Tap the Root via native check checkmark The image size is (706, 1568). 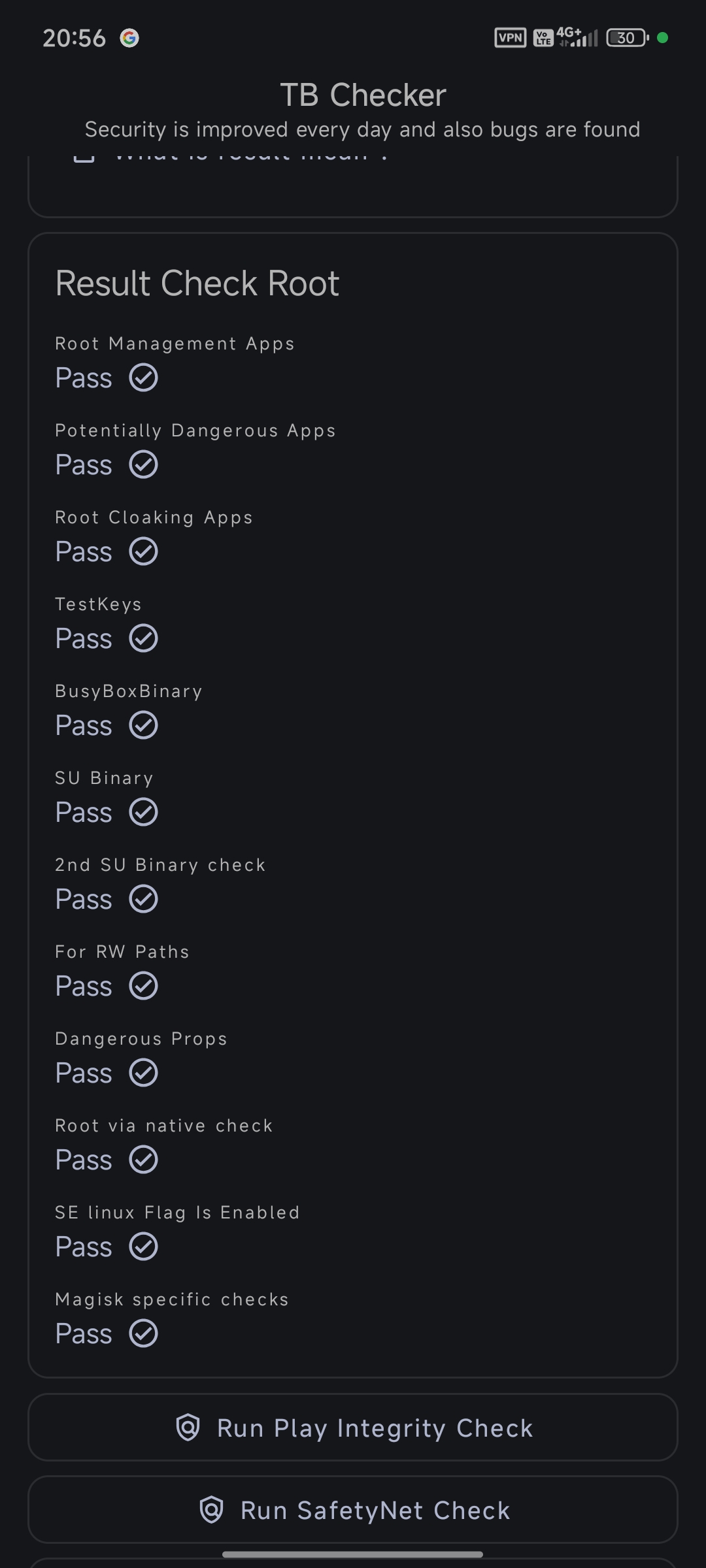click(143, 1160)
